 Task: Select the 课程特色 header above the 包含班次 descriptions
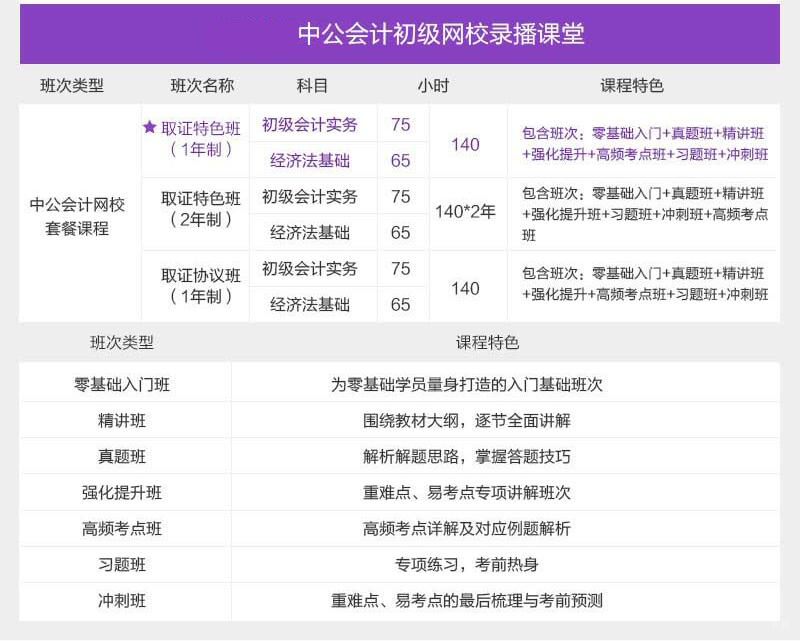632,85
